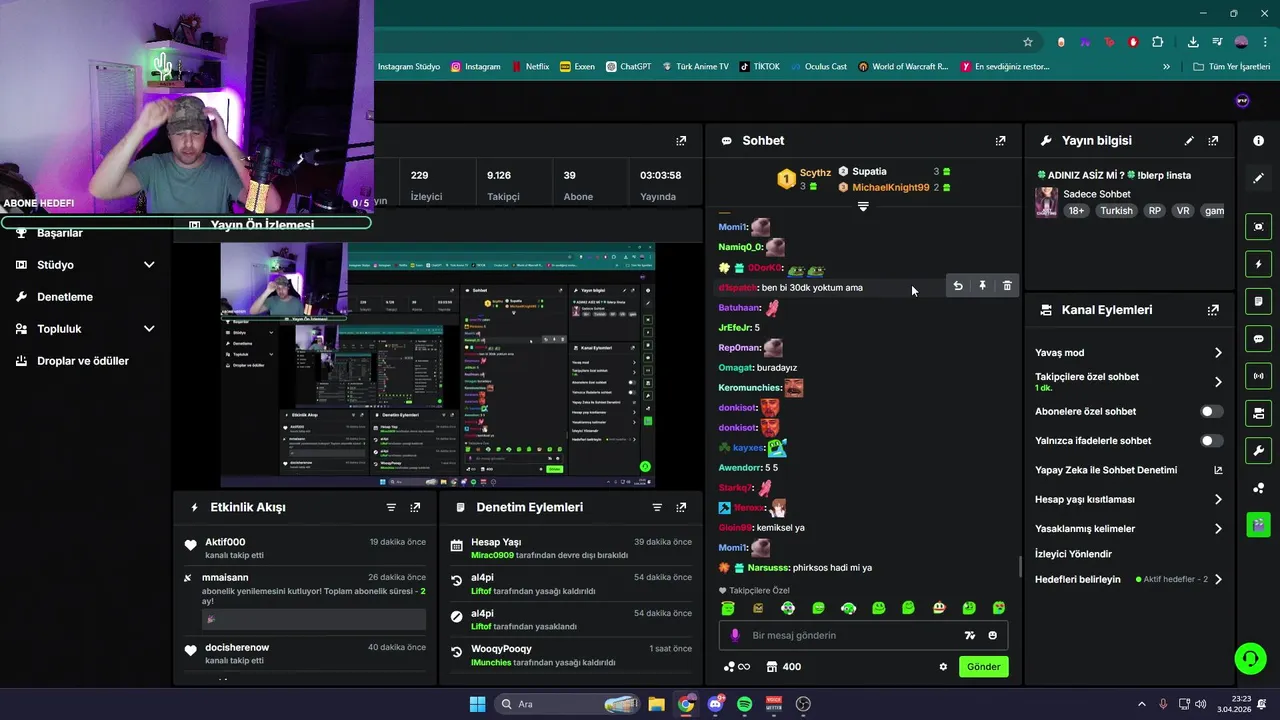Click the broadcast signal icon in right sidebar
This screenshot has width=1280, height=720.
coord(1258,376)
